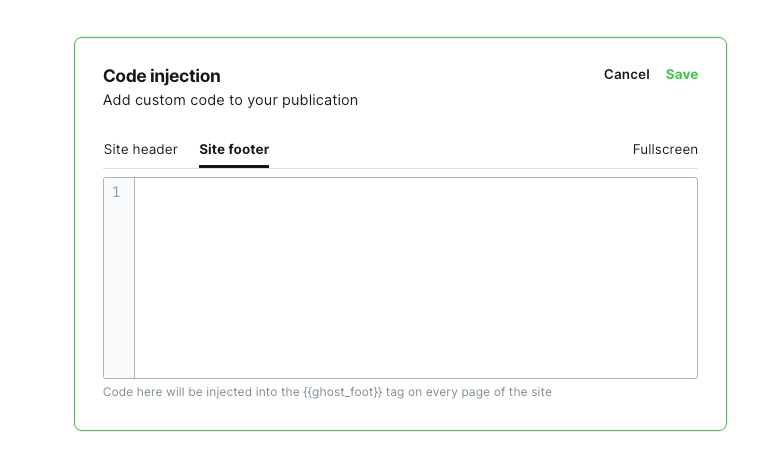778x460 pixels.
Task: Click the {{ghost_foot}} tag in the hint text
Action: click(x=343, y=392)
